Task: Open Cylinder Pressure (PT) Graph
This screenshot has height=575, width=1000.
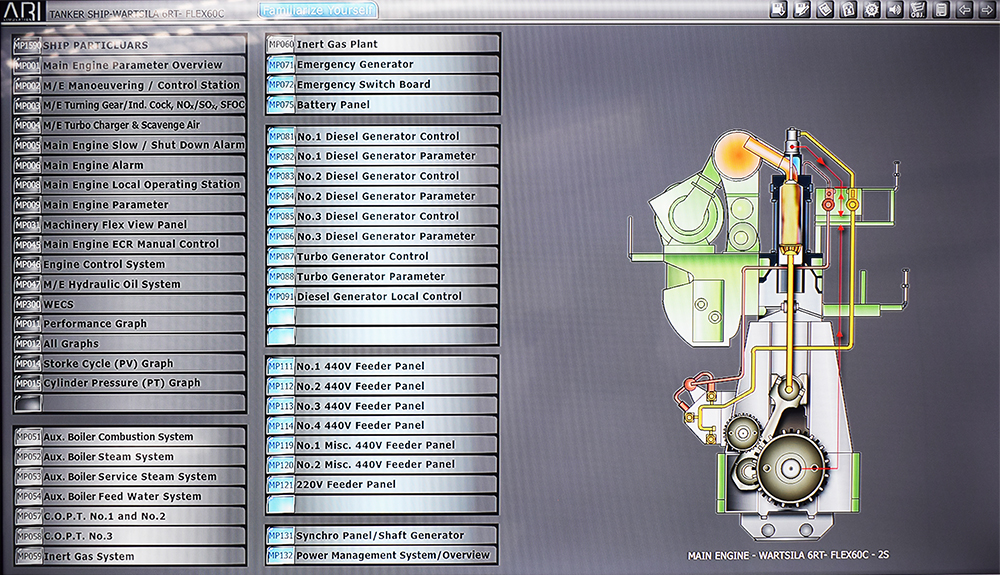Action: tap(129, 382)
